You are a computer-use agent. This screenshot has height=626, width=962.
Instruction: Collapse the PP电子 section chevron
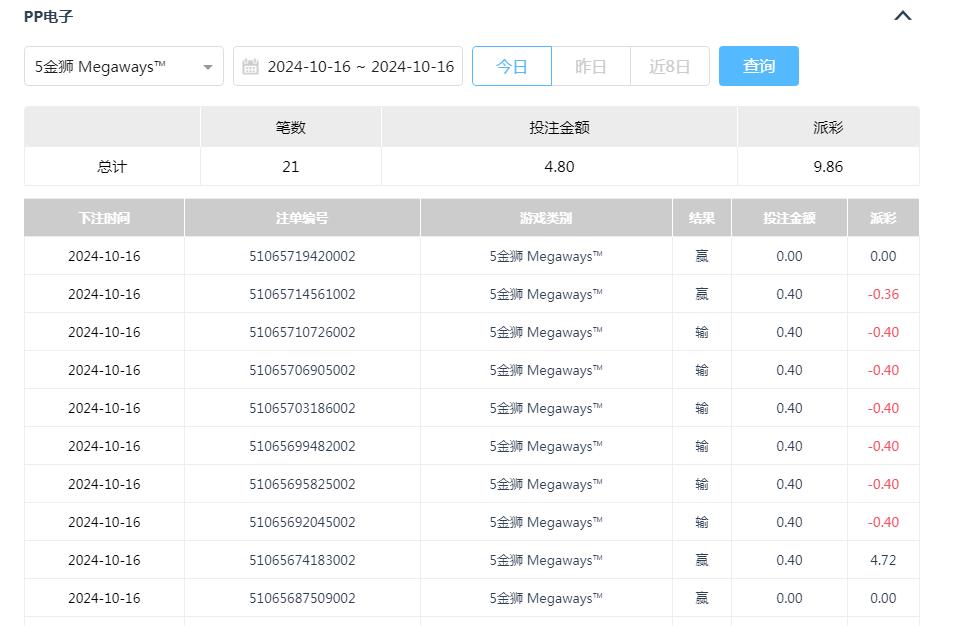click(902, 16)
